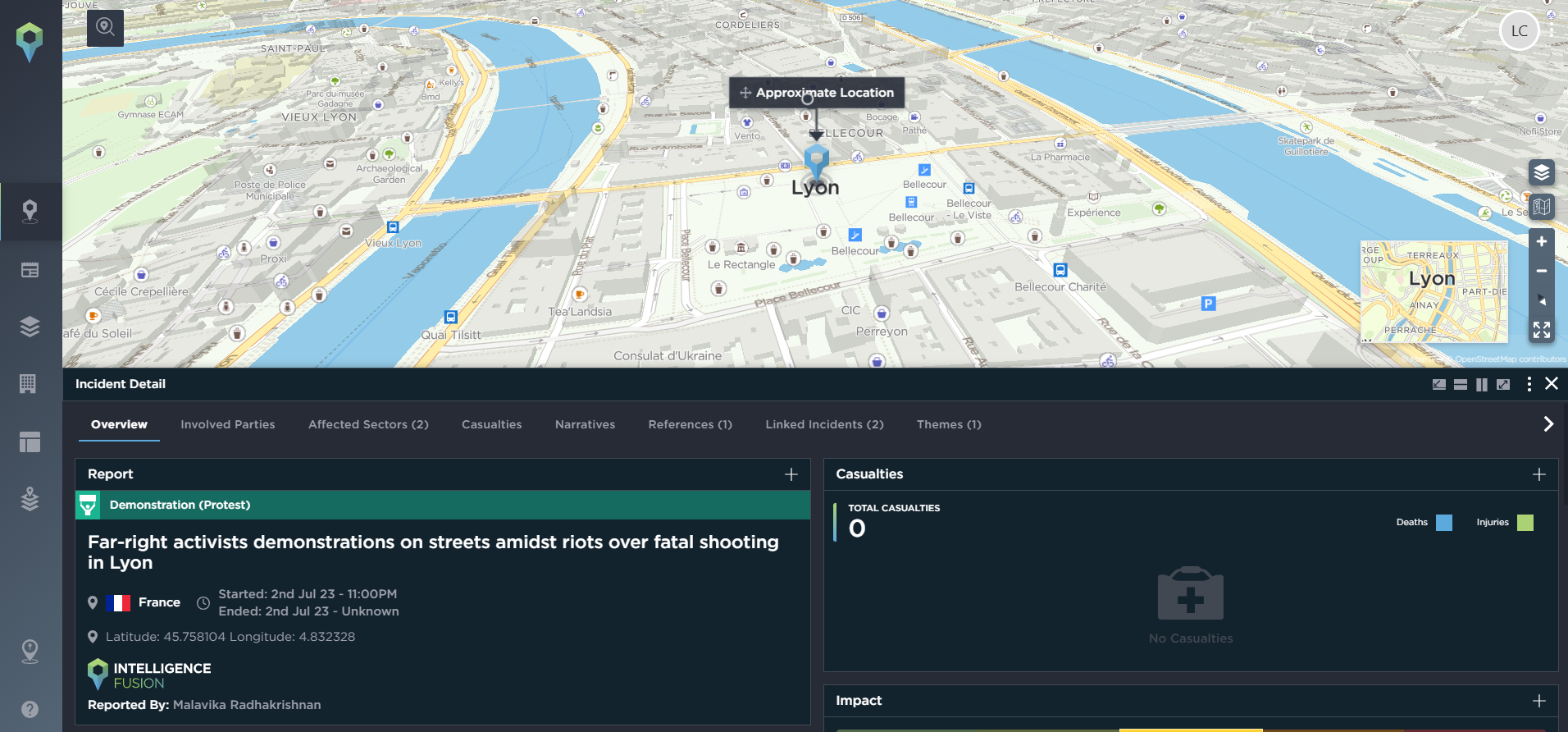This screenshot has width=1568, height=732.
Task: Toggle fullscreen map view
Action: (x=1542, y=330)
